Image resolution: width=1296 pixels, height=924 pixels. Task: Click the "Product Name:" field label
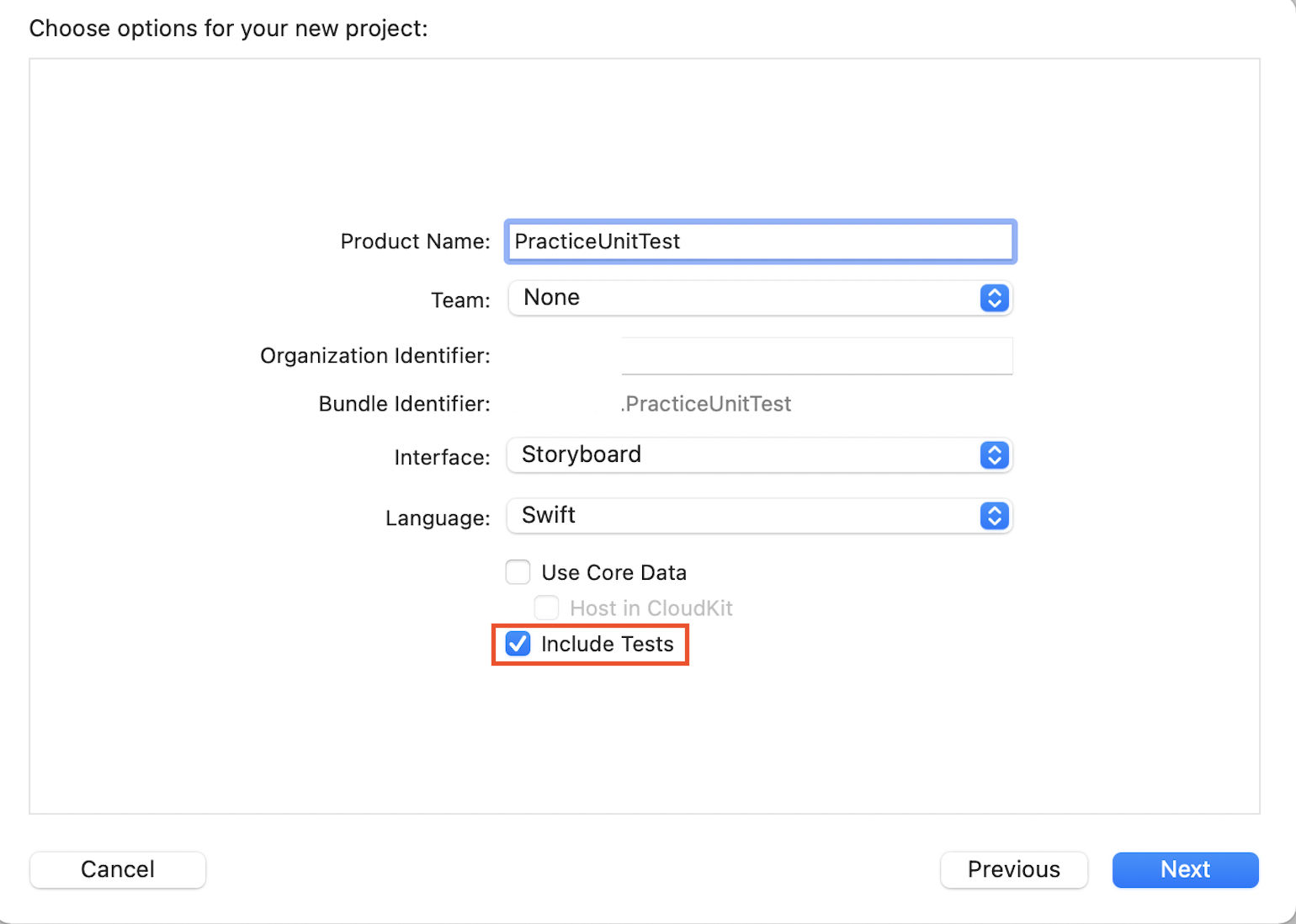[415, 242]
